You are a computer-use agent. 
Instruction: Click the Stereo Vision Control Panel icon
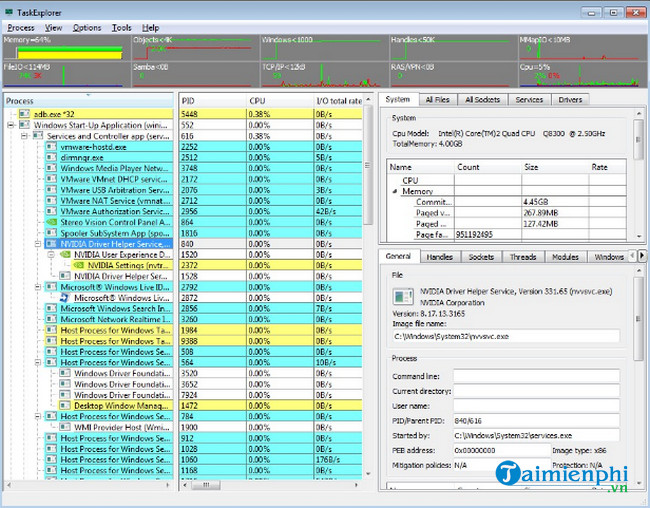[51, 220]
